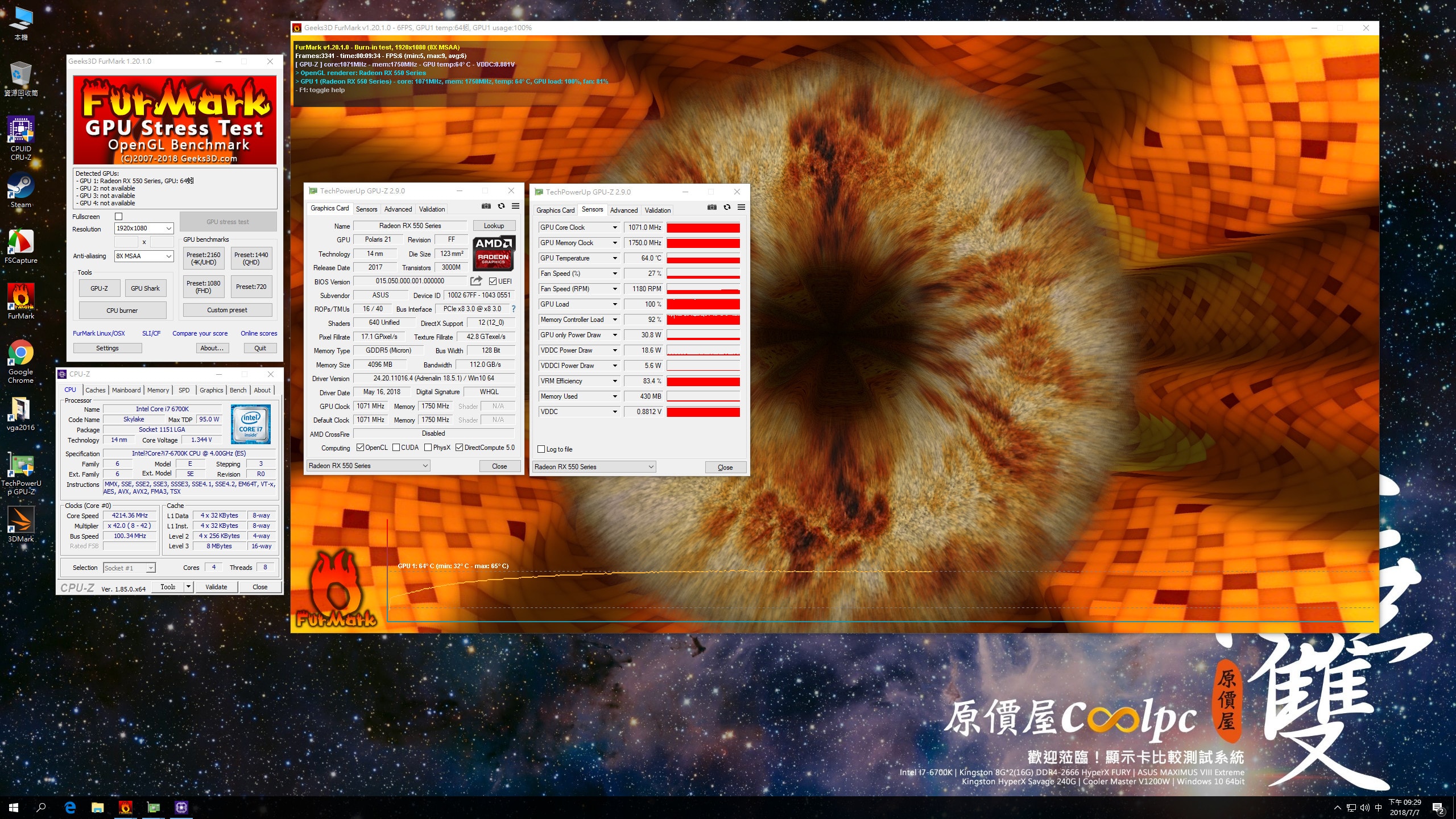
Task: Enable FurMark Fullscreen checkbox
Action: click(118, 217)
